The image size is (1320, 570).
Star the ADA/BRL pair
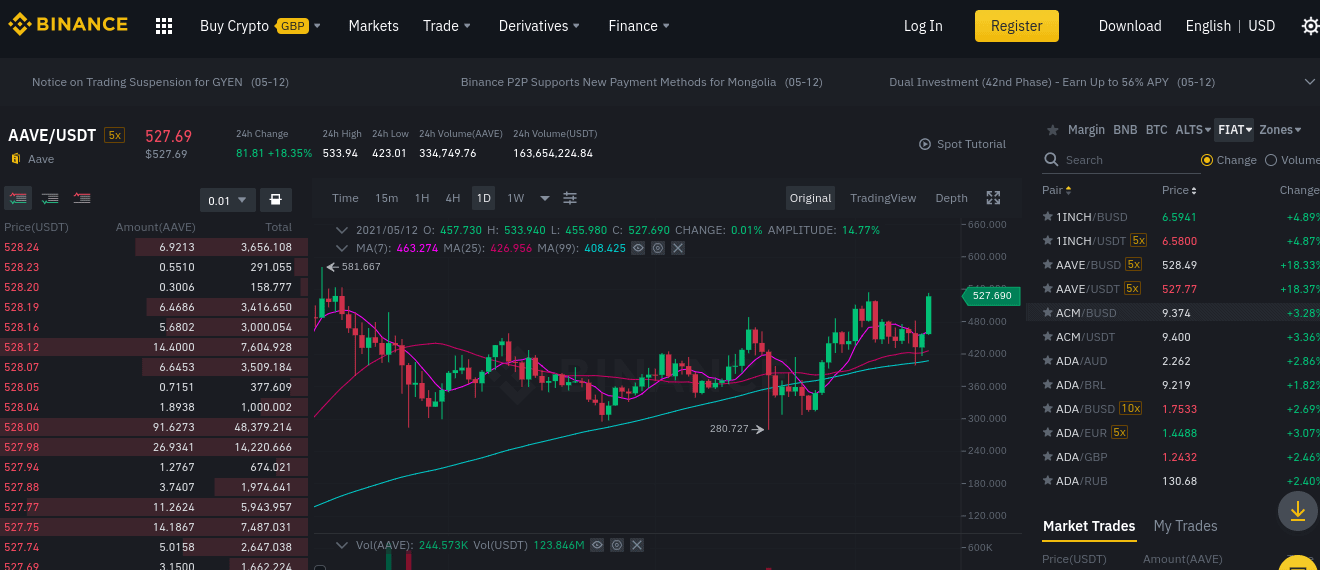tap(1048, 385)
